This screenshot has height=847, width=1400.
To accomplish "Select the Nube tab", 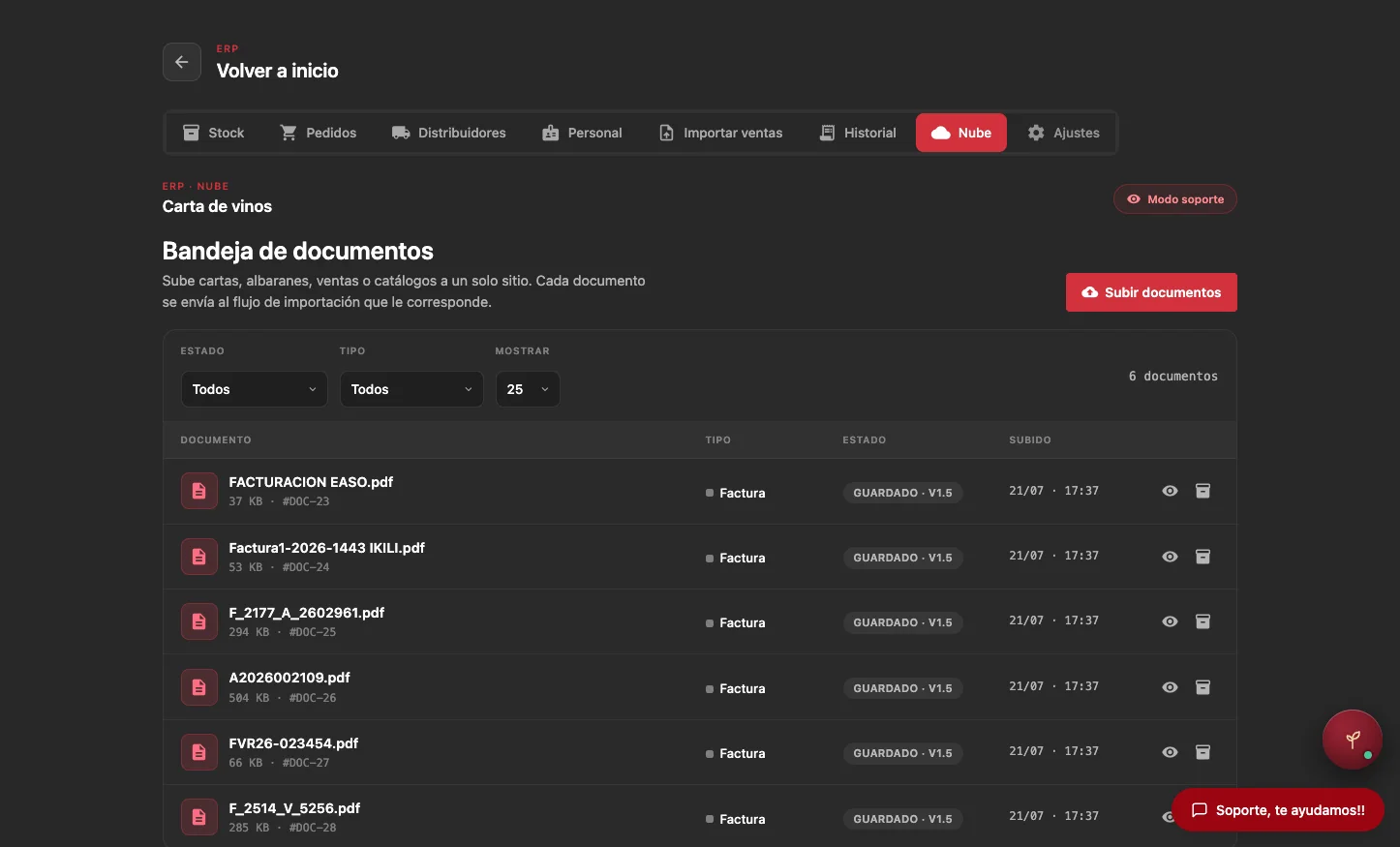I will (961, 133).
